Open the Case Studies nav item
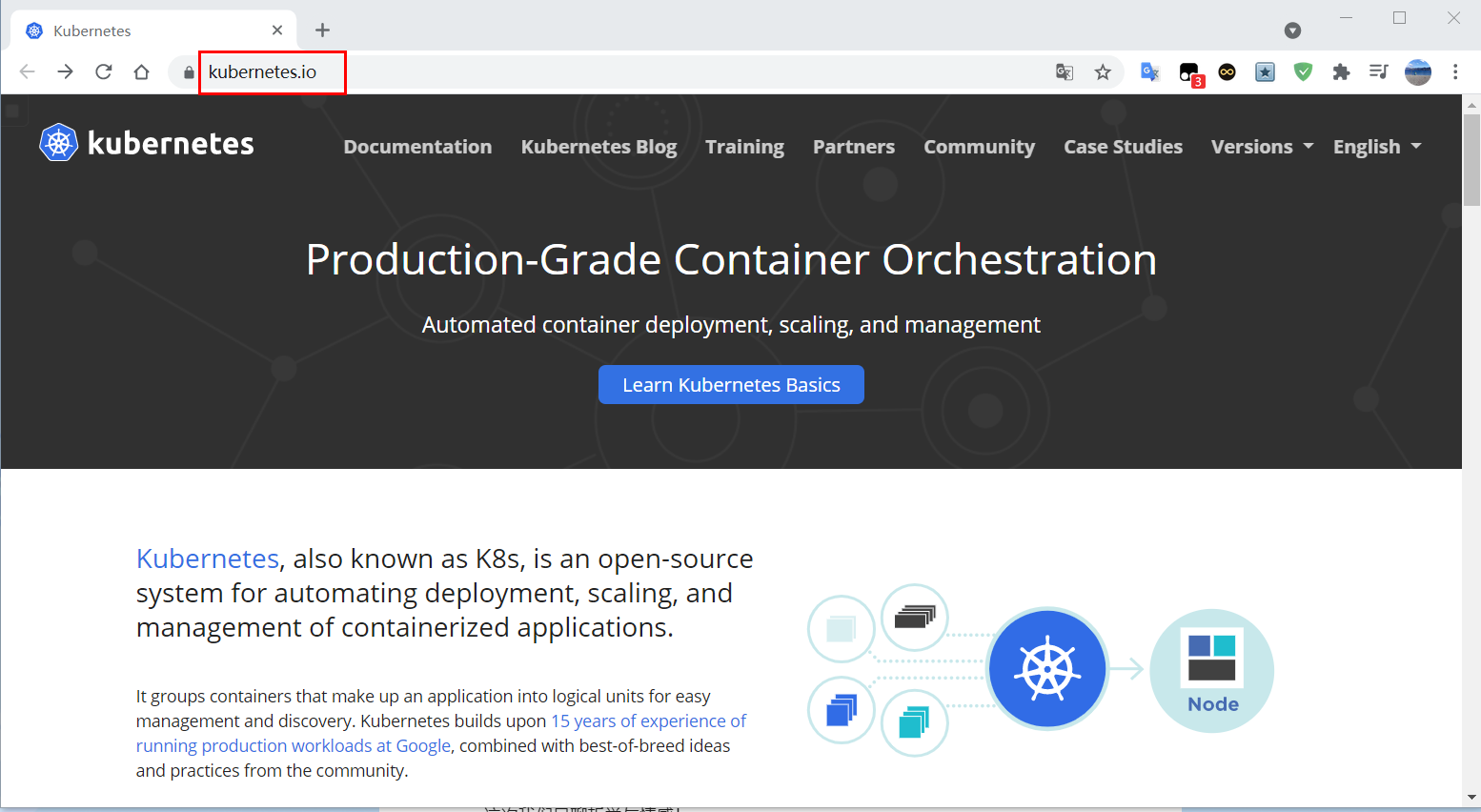1481x812 pixels. click(x=1123, y=147)
